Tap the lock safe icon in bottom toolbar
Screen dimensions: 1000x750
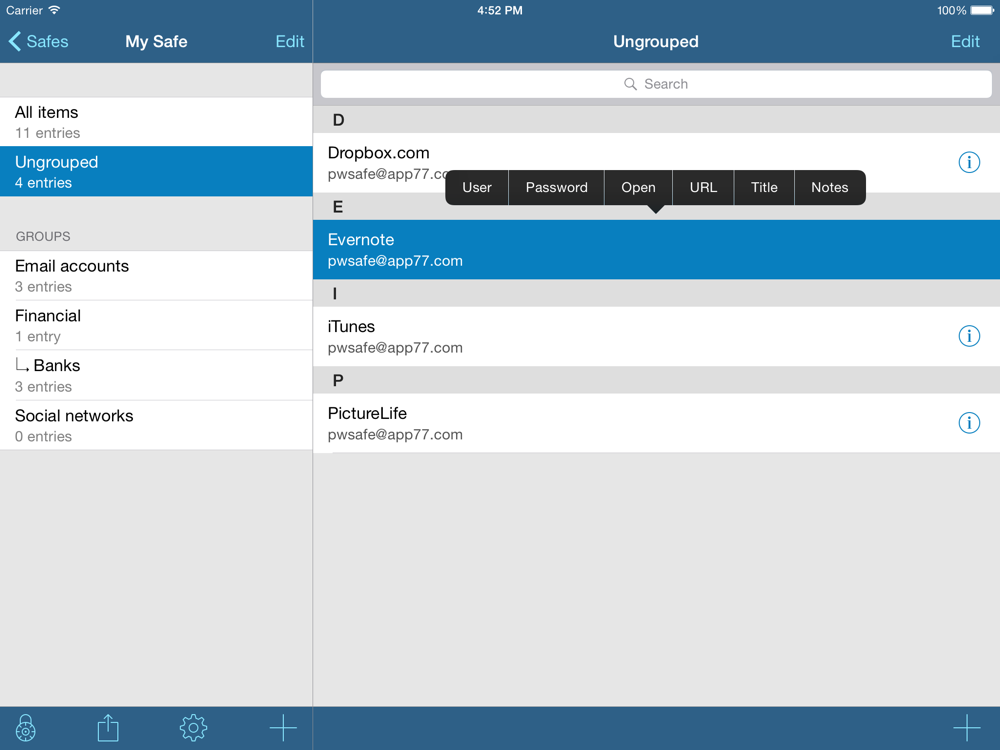[x=26, y=728]
